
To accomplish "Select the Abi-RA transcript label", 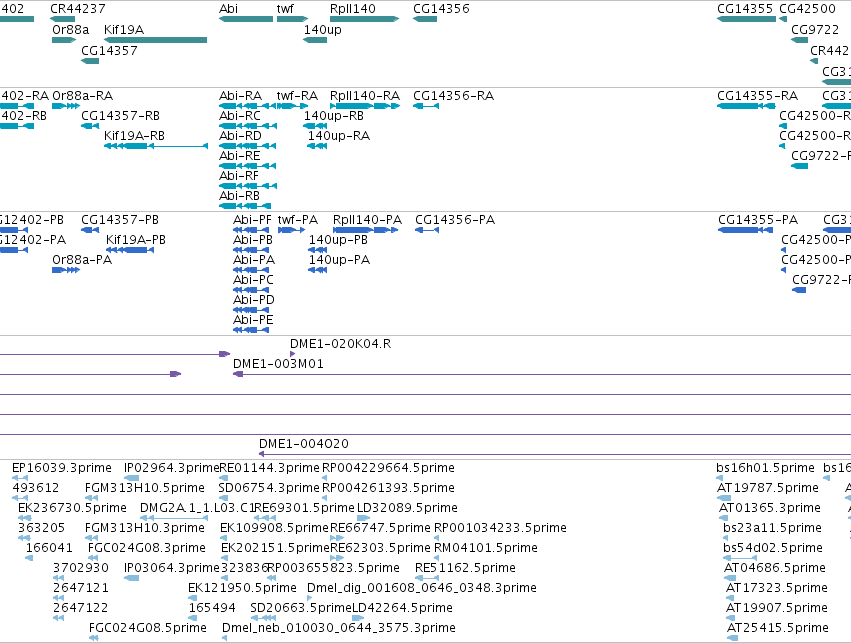I will (x=240, y=96).
